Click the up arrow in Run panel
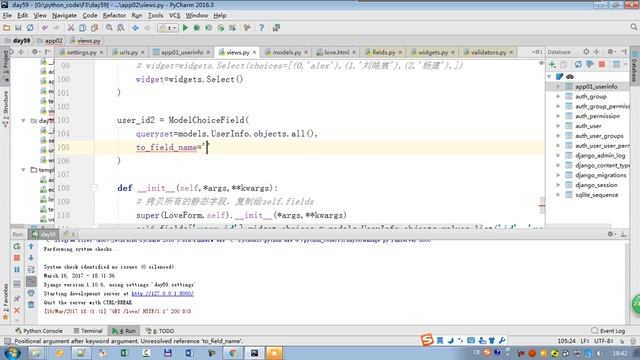Image resolution: width=640 pixels, height=360 pixels. (31, 246)
